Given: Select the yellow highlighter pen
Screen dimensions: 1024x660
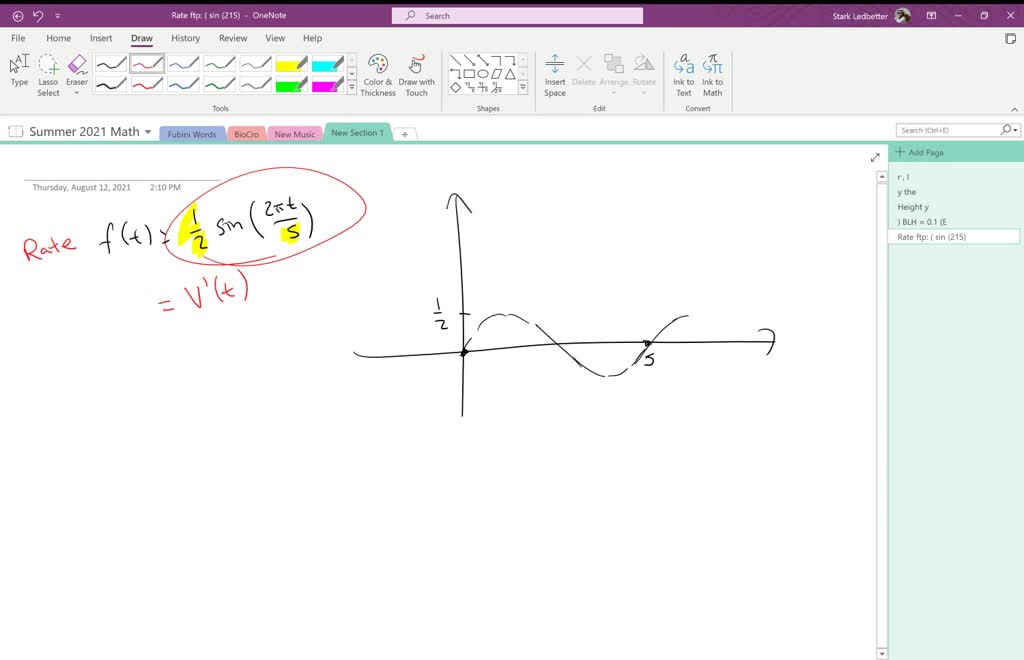Looking at the screenshot, I should click(x=291, y=64).
